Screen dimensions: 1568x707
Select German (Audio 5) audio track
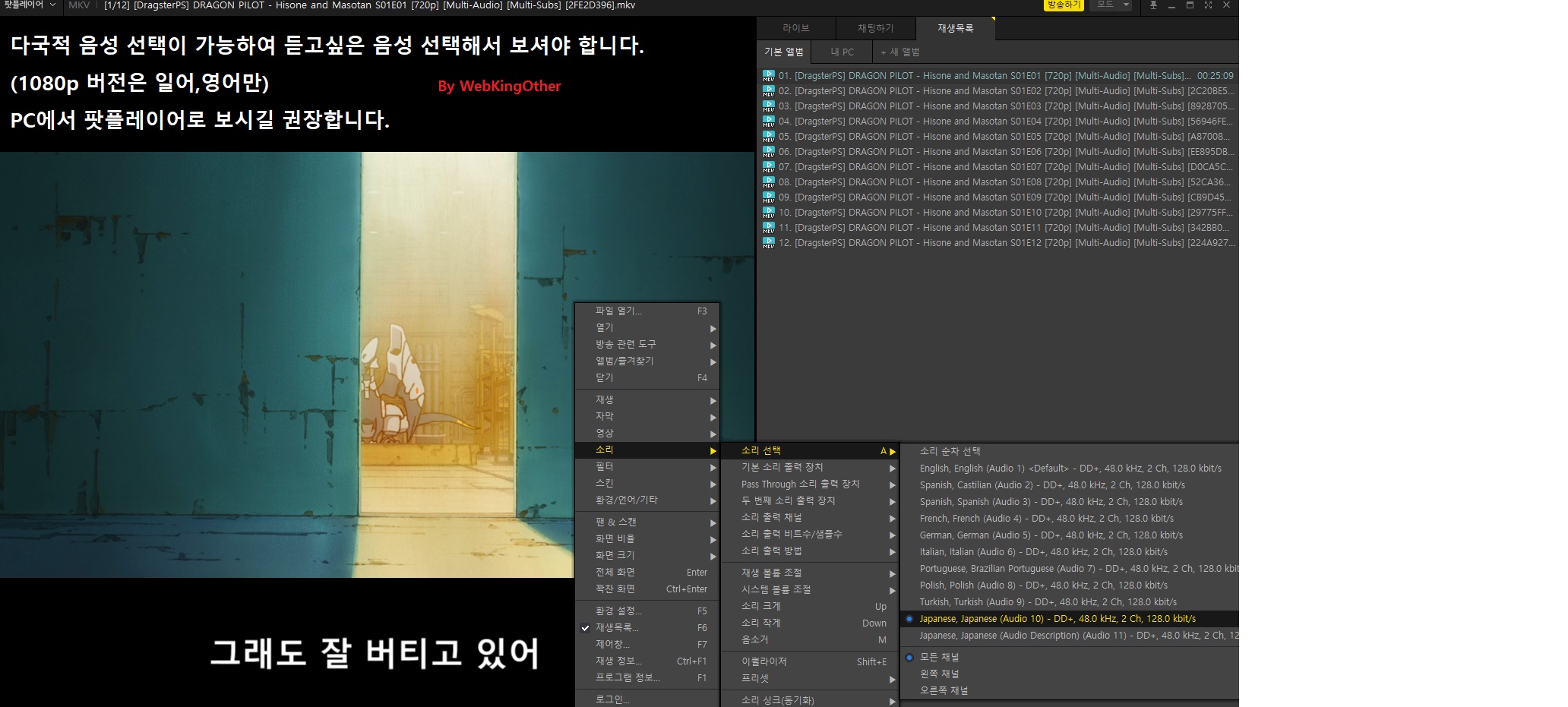tap(1069, 535)
